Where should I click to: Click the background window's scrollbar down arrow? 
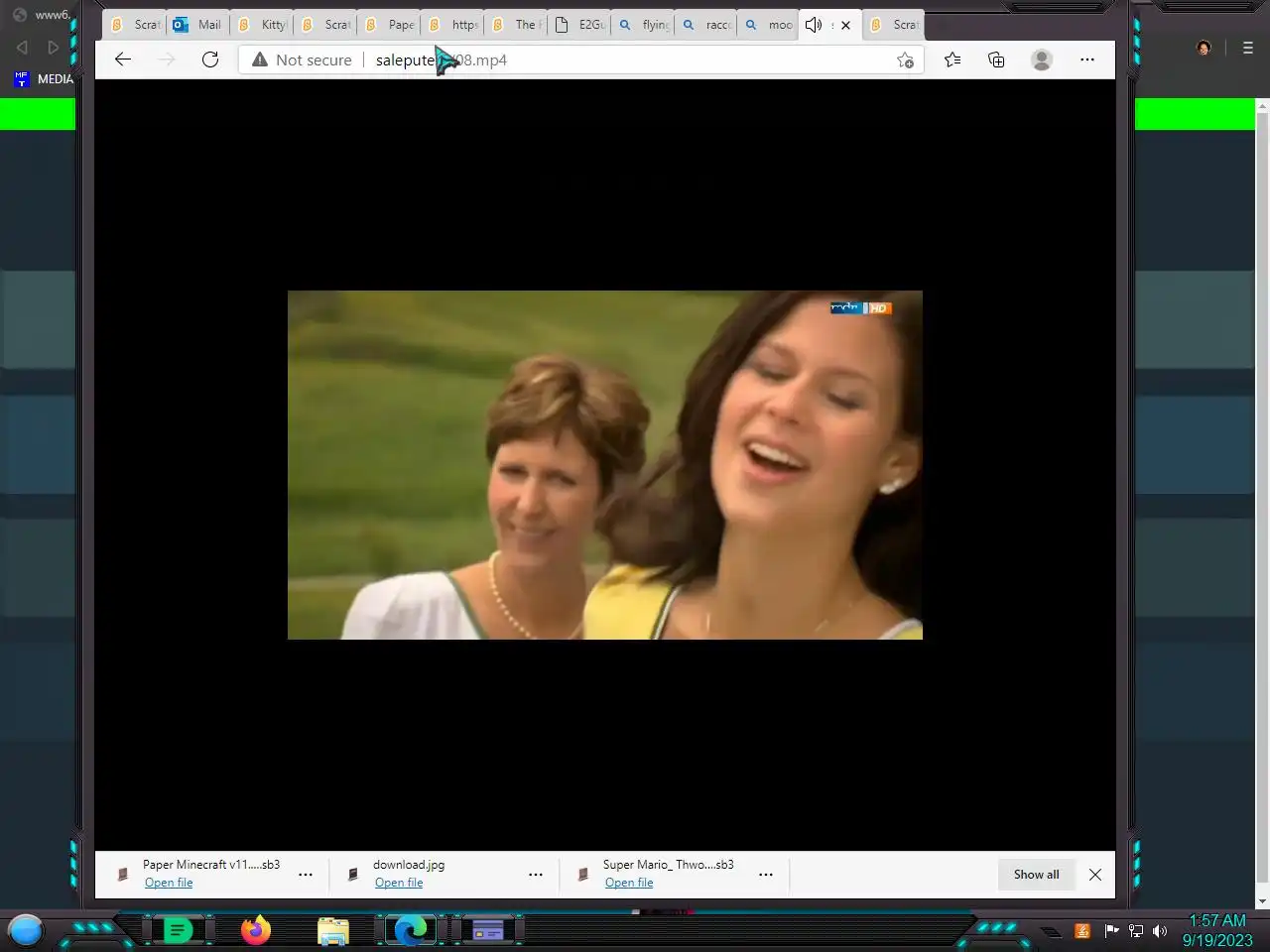tap(1262, 901)
